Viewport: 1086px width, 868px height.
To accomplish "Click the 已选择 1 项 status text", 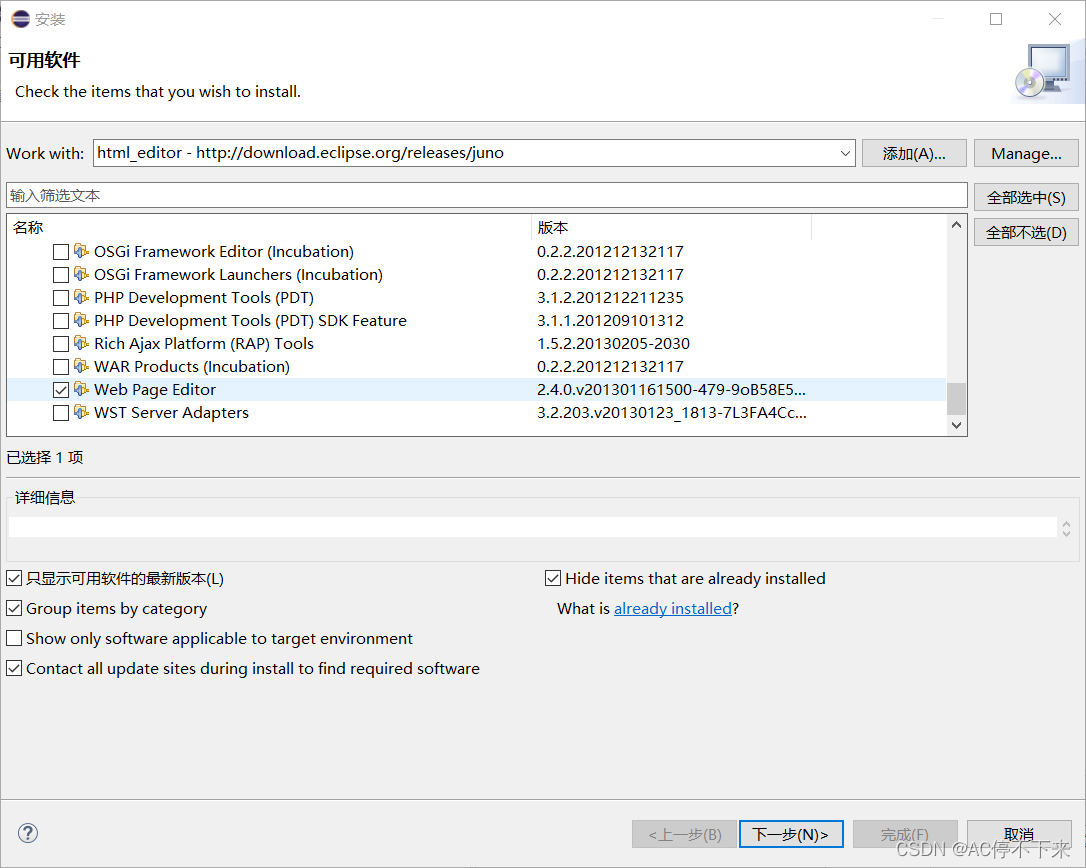I will pos(45,457).
